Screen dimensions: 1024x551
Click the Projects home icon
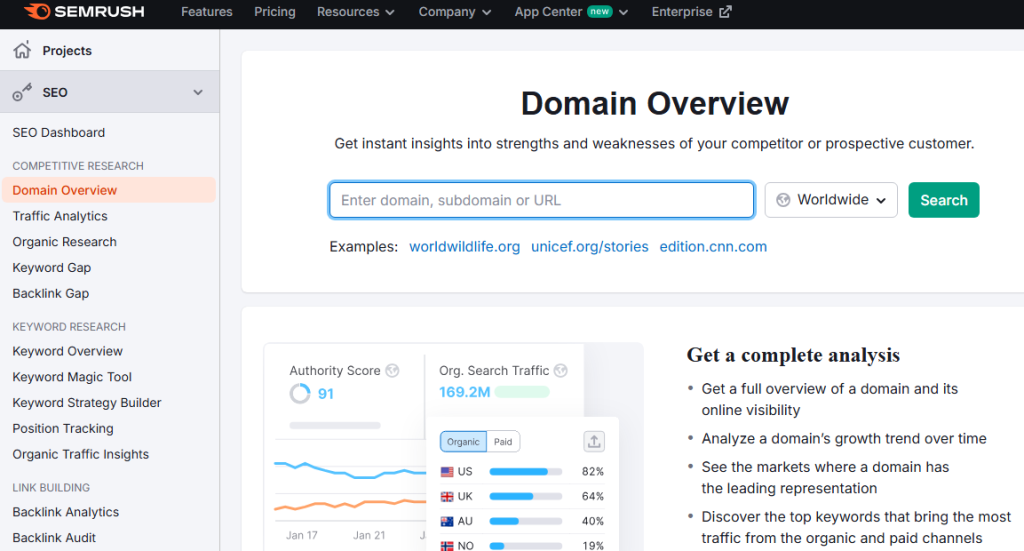tap(22, 50)
